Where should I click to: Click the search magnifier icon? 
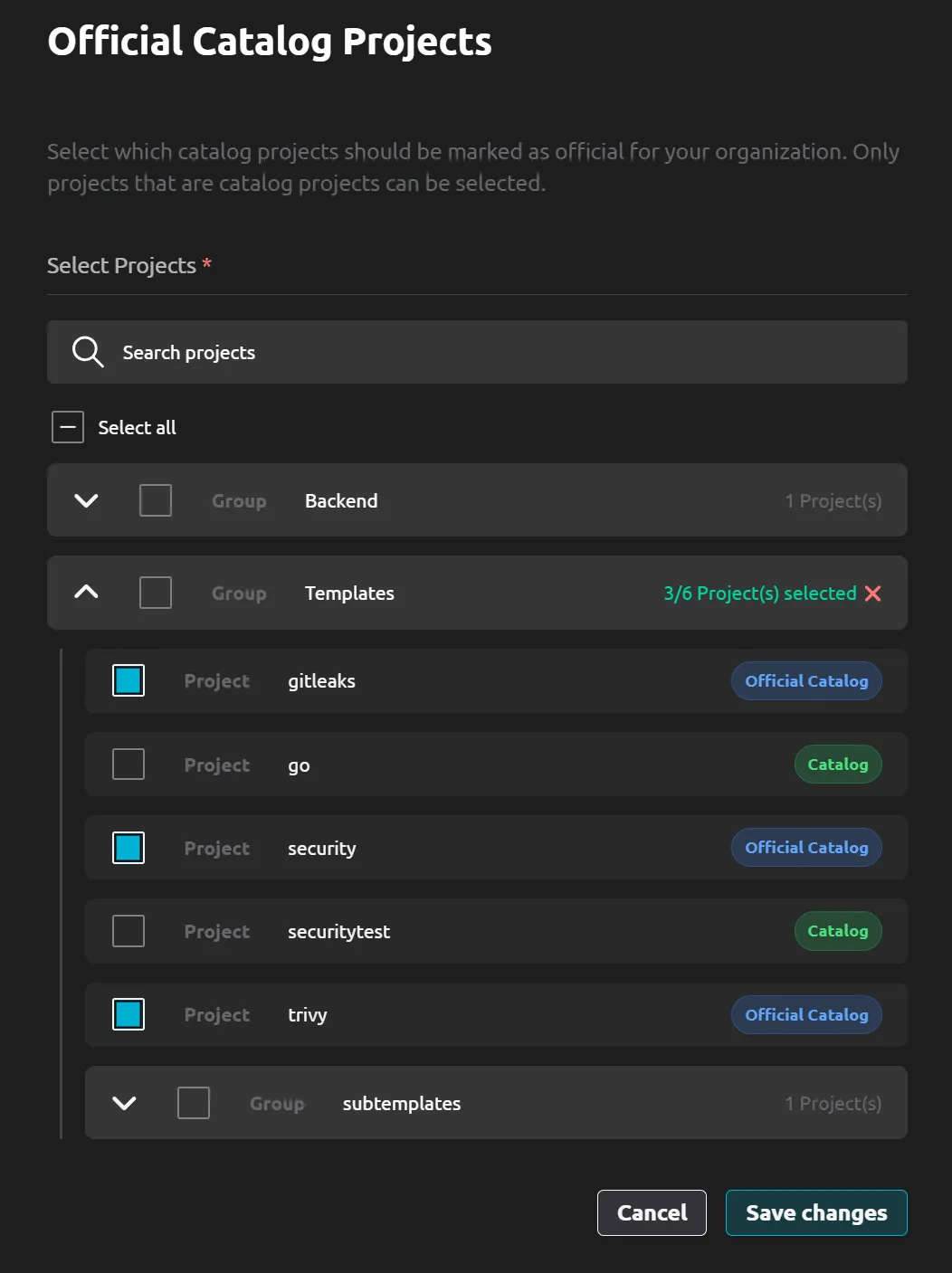pyautogui.click(x=87, y=351)
